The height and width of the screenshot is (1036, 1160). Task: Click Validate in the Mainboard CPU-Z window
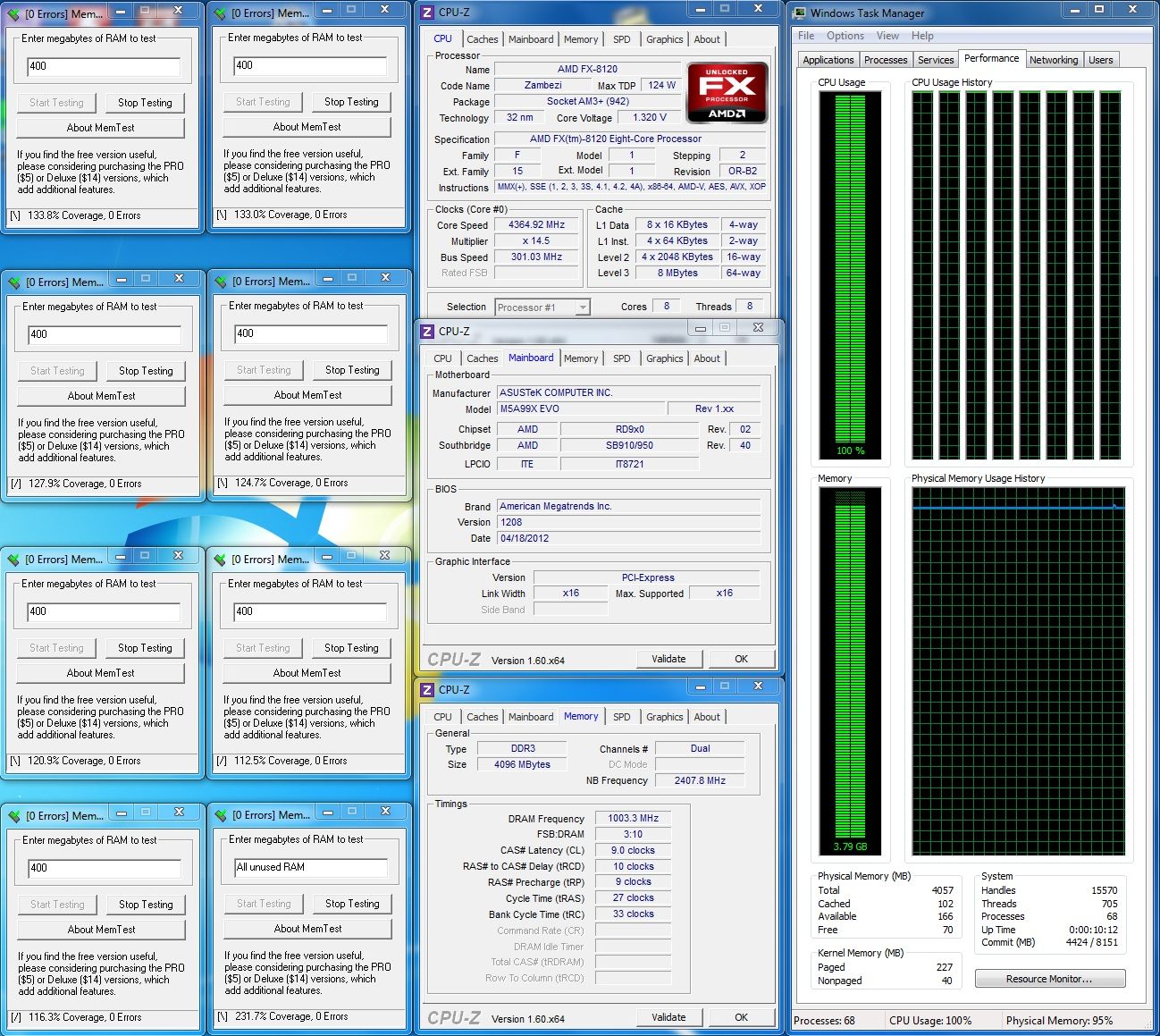pyautogui.click(x=668, y=659)
